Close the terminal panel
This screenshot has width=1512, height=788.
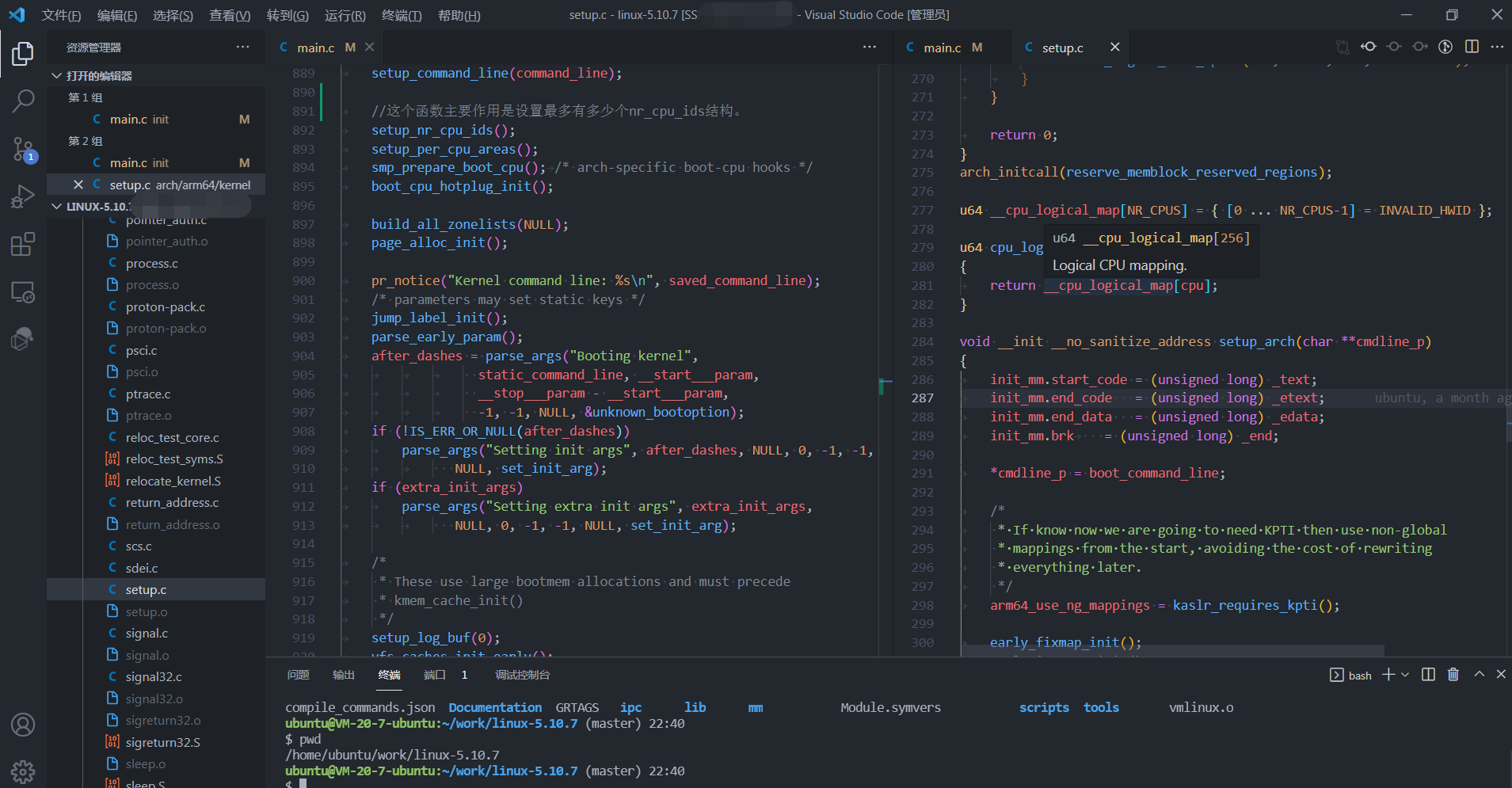pyautogui.click(x=1501, y=675)
